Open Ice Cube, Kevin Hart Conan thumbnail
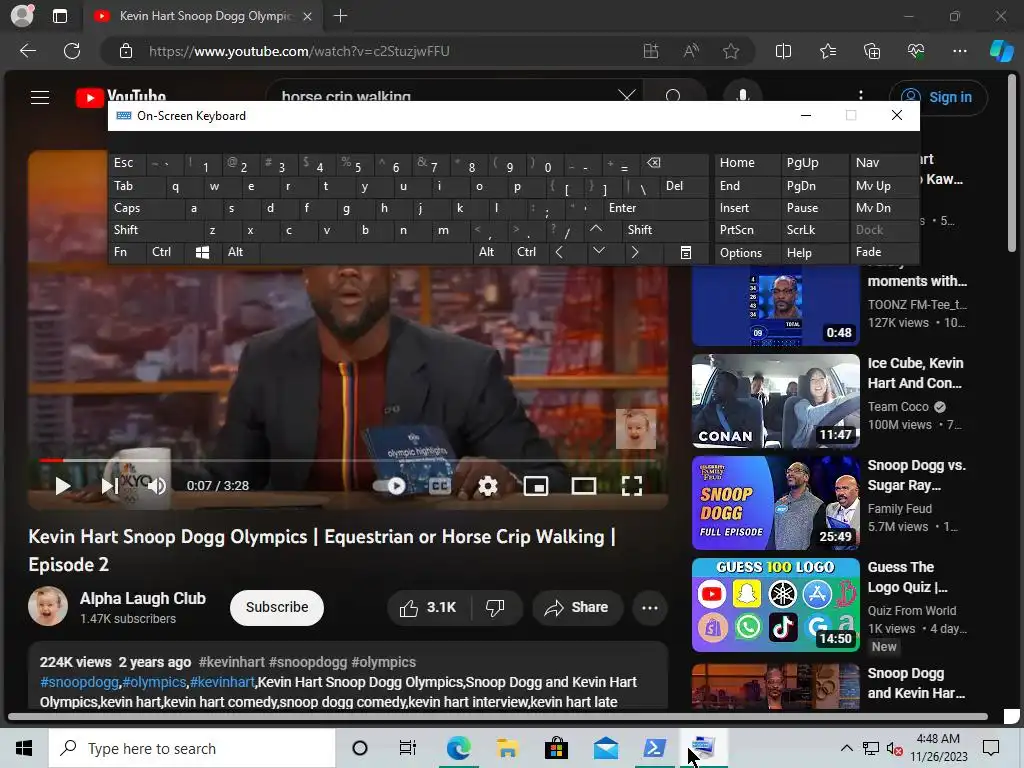 pyautogui.click(x=775, y=401)
